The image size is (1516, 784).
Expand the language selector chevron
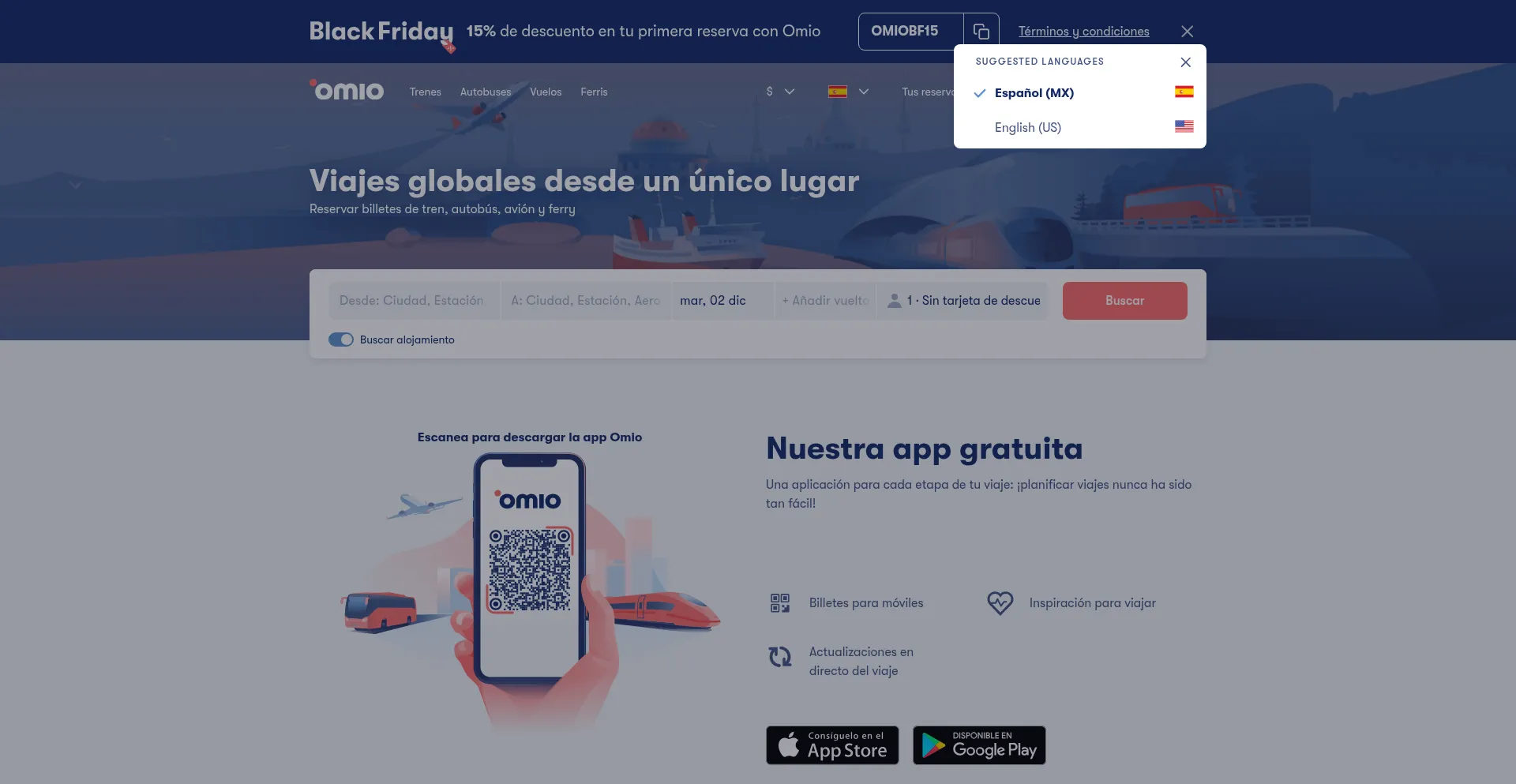864,92
